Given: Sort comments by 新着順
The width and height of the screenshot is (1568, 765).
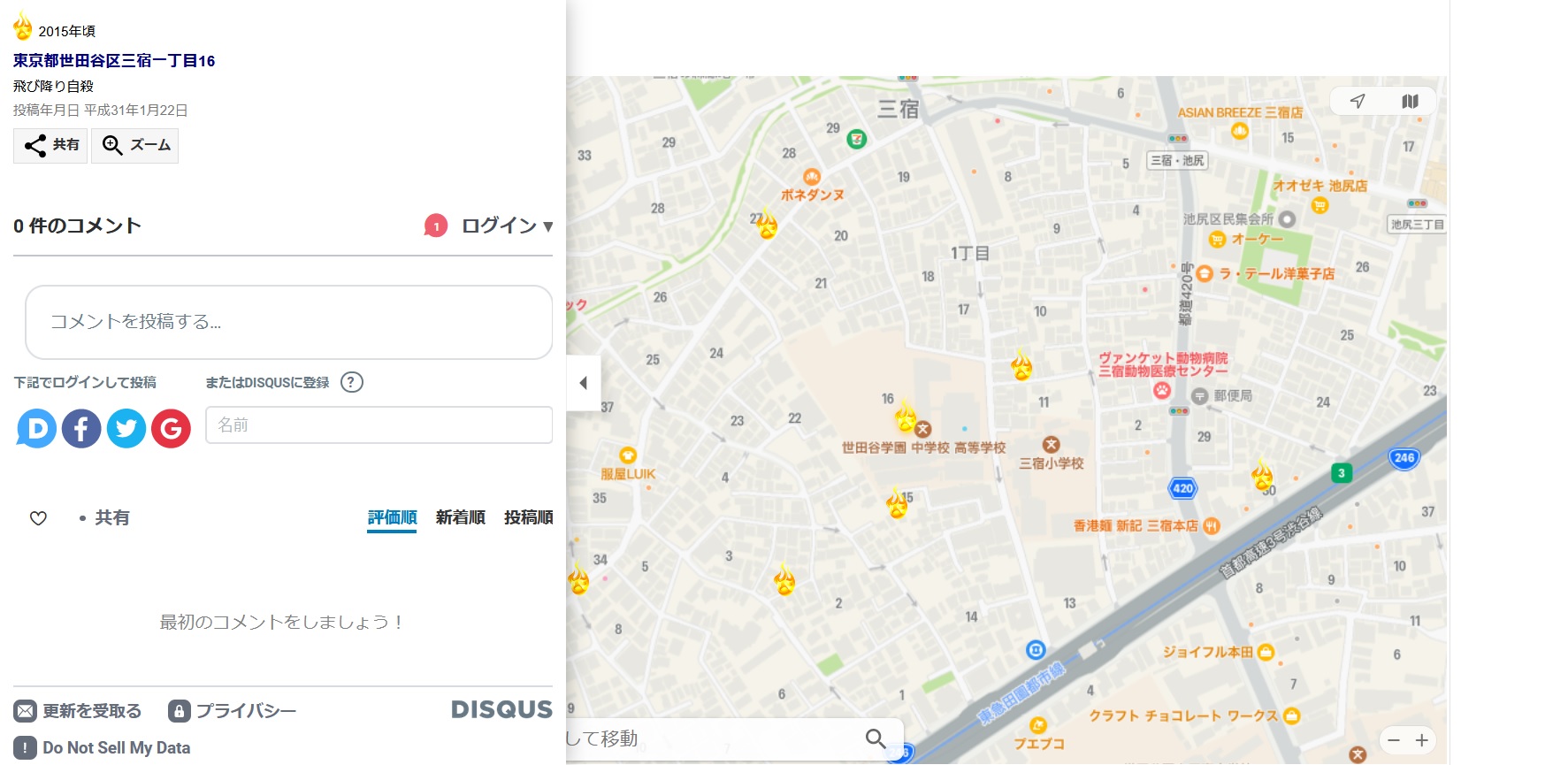Looking at the screenshot, I should (x=460, y=517).
